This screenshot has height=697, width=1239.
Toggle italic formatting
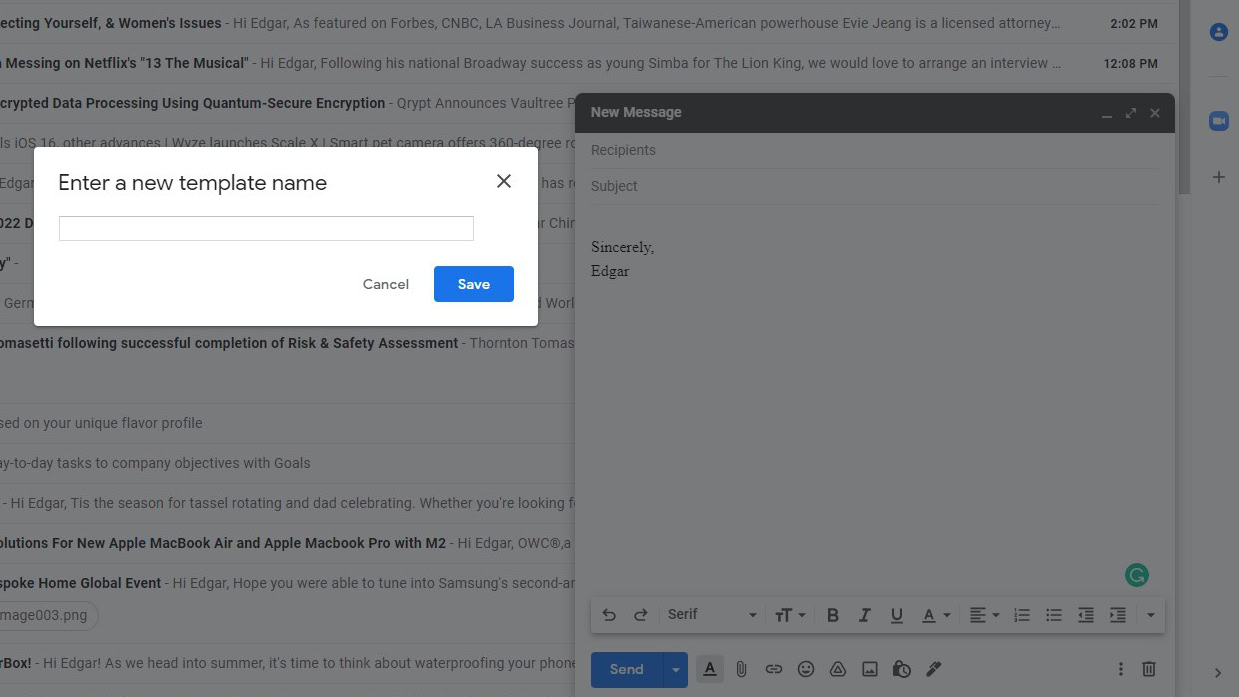[864, 615]
